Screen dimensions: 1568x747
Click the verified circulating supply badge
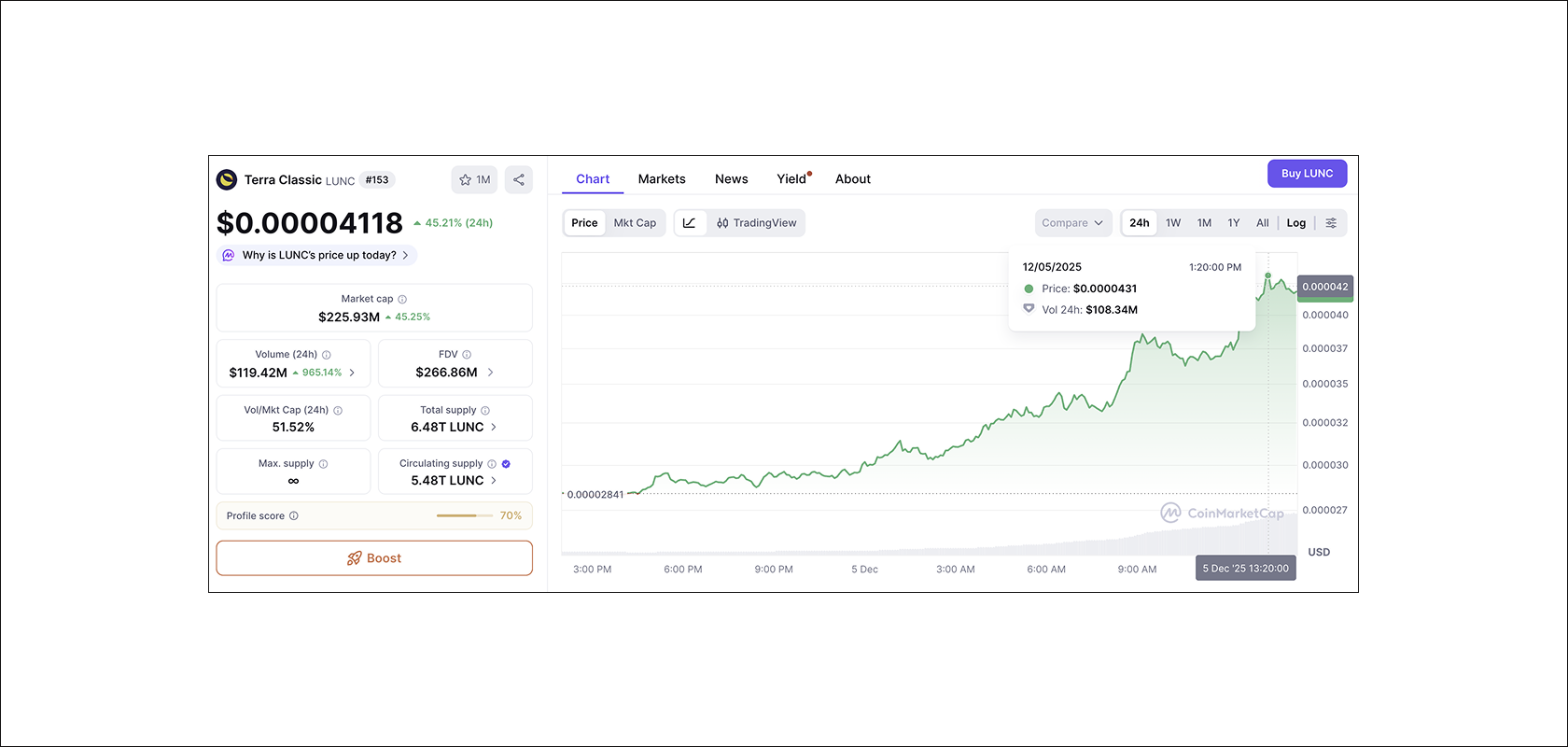click(506, 464)
